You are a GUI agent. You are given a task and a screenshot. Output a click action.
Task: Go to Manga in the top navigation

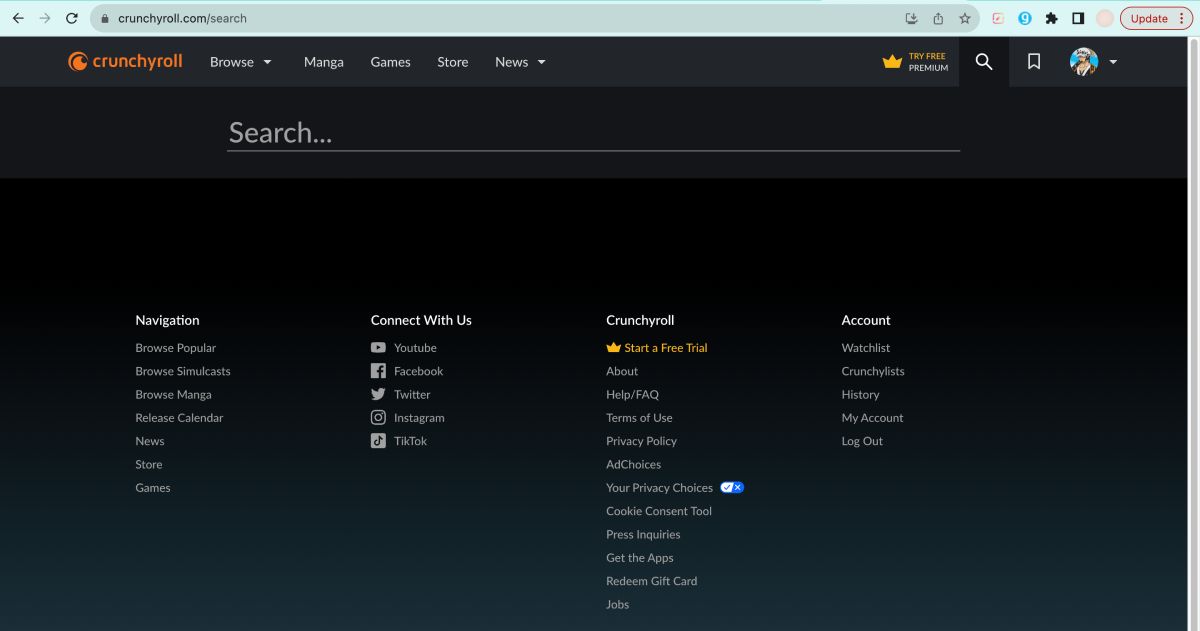coord(324,62)
